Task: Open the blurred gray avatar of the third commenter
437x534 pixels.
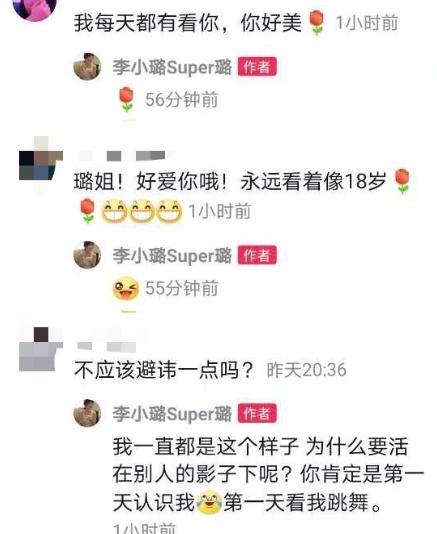Action: point(41,349)
